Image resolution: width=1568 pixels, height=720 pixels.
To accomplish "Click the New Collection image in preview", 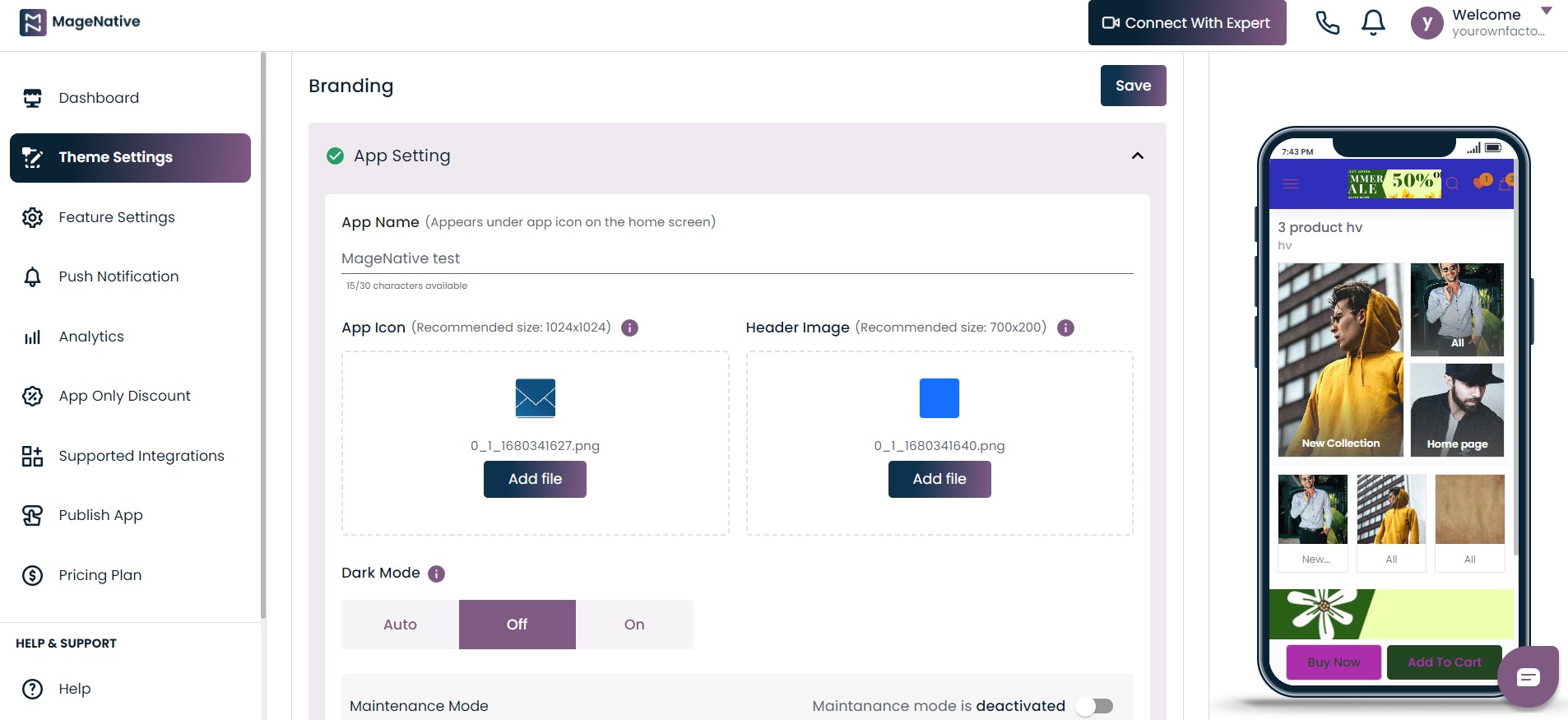I will tap(1341, 360).
